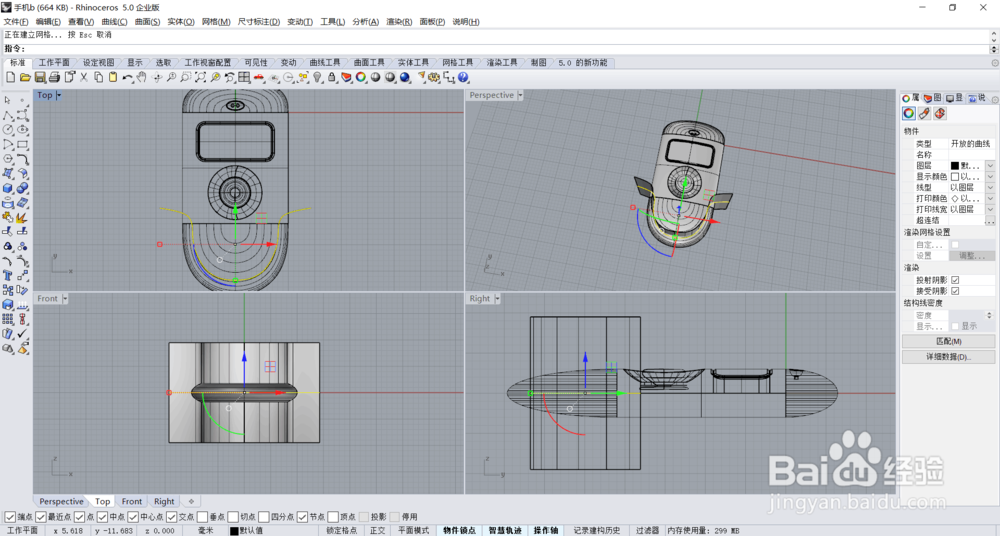This screenshot has height=536, width=1000.
Task: Toggle the 端点 osnap checkbox
Action: (x=10, y=517)
